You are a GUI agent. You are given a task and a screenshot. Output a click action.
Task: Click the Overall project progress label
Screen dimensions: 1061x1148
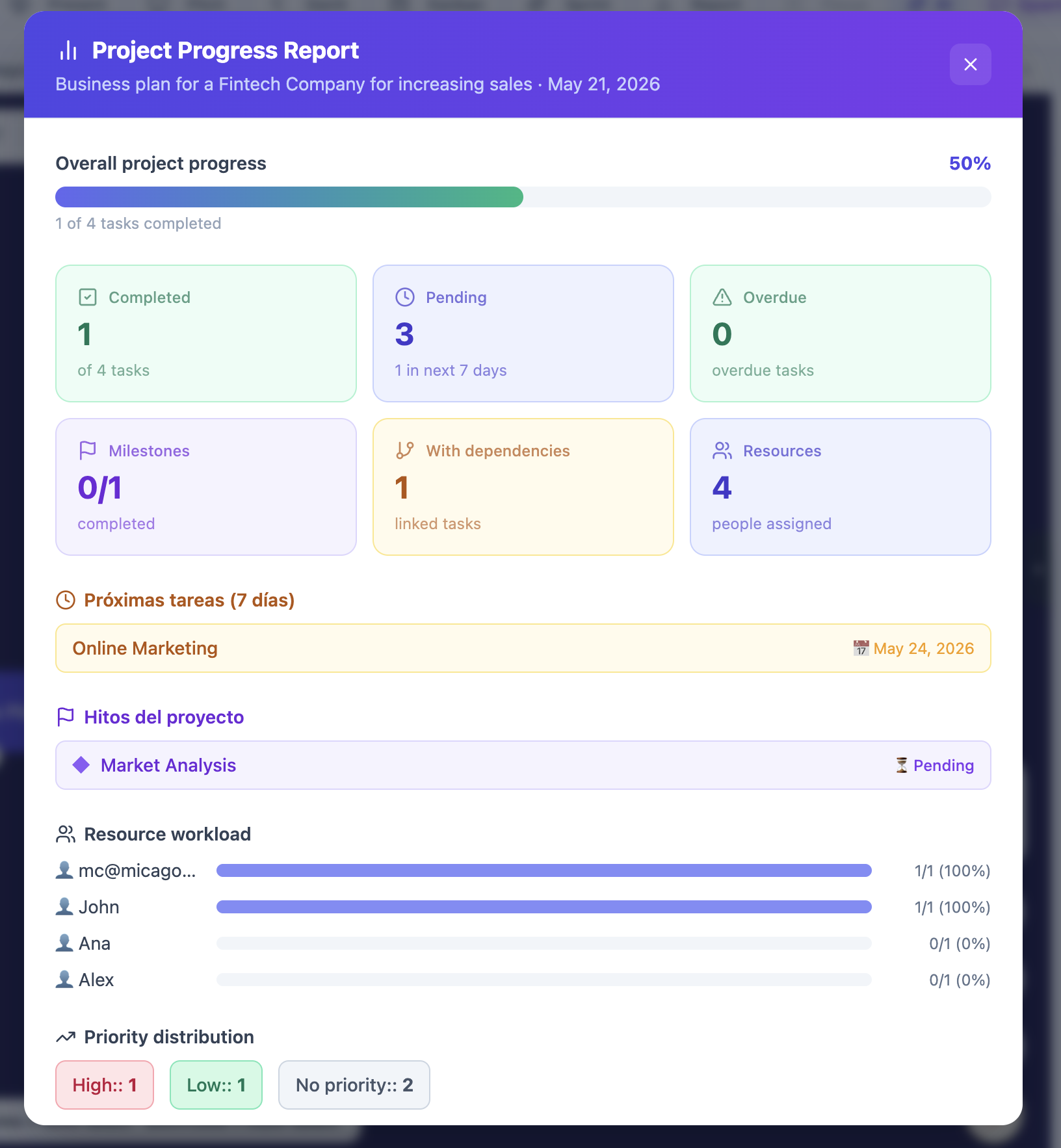pos(161,163)
